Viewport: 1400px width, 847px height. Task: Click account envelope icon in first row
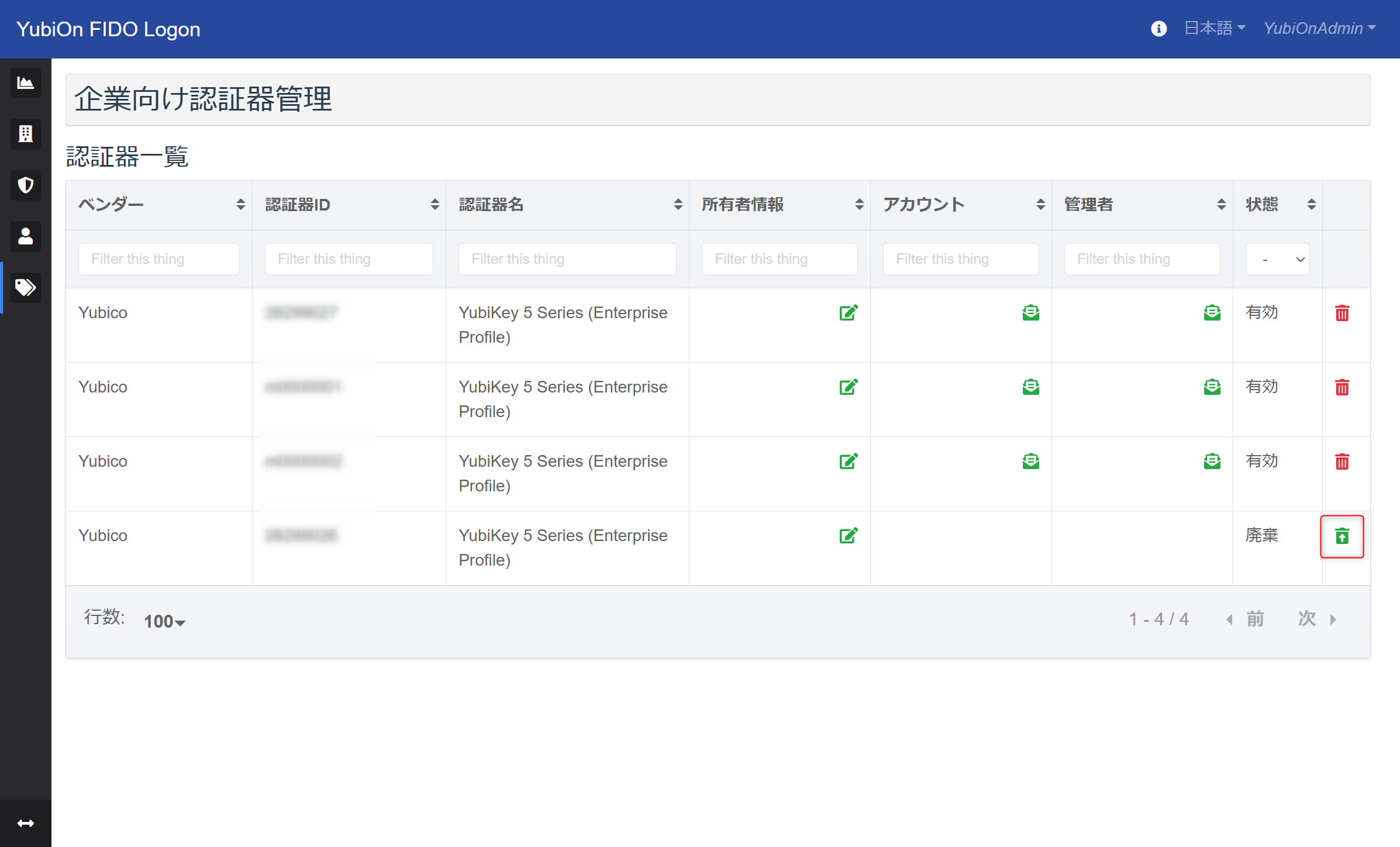(x=1030, y=312)
